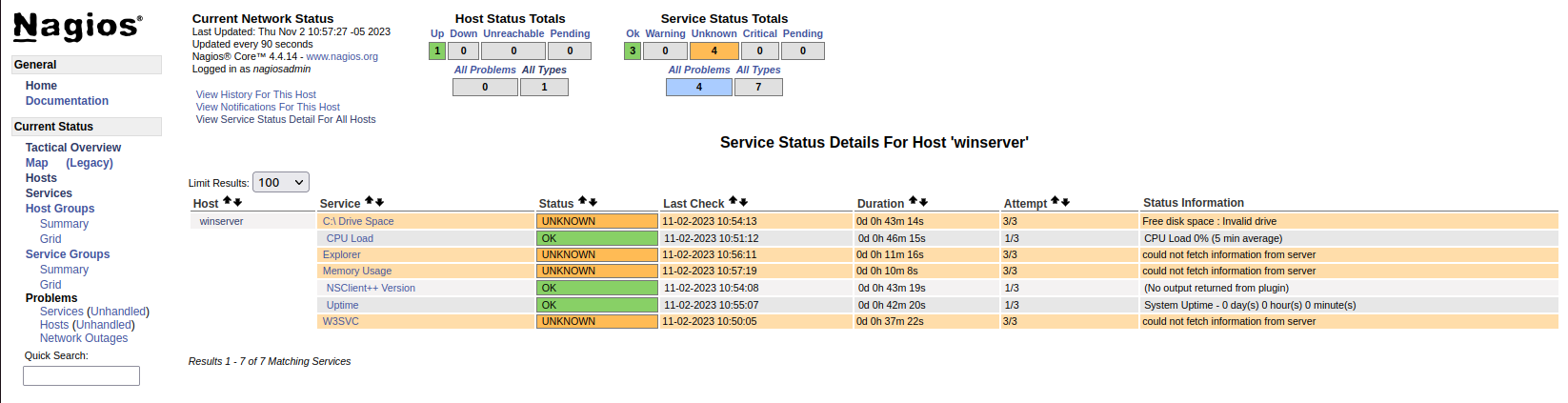Sort Service column ascending with up arrow
This screenshot has height=403, width=1568.
tap(370, 202)
